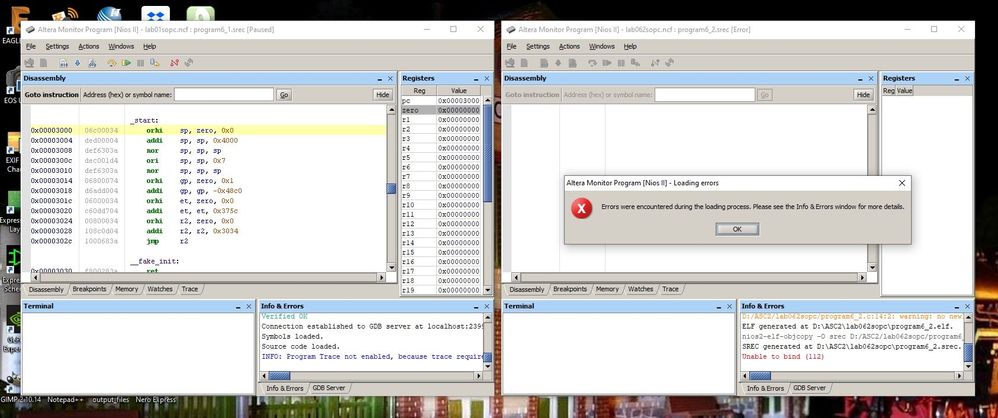Click Compile & Load icon in left toolbar

(x=92, y=63)
